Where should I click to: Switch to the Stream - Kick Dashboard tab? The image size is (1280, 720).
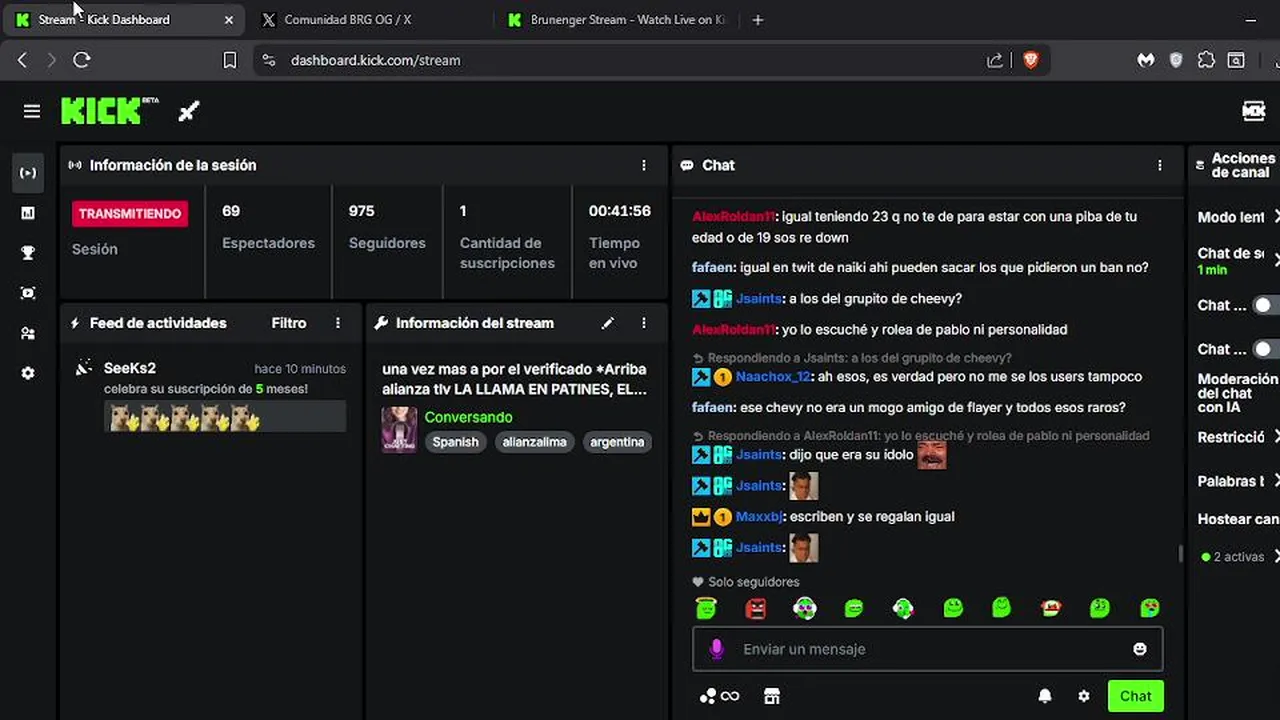click(x=124, y=19)
